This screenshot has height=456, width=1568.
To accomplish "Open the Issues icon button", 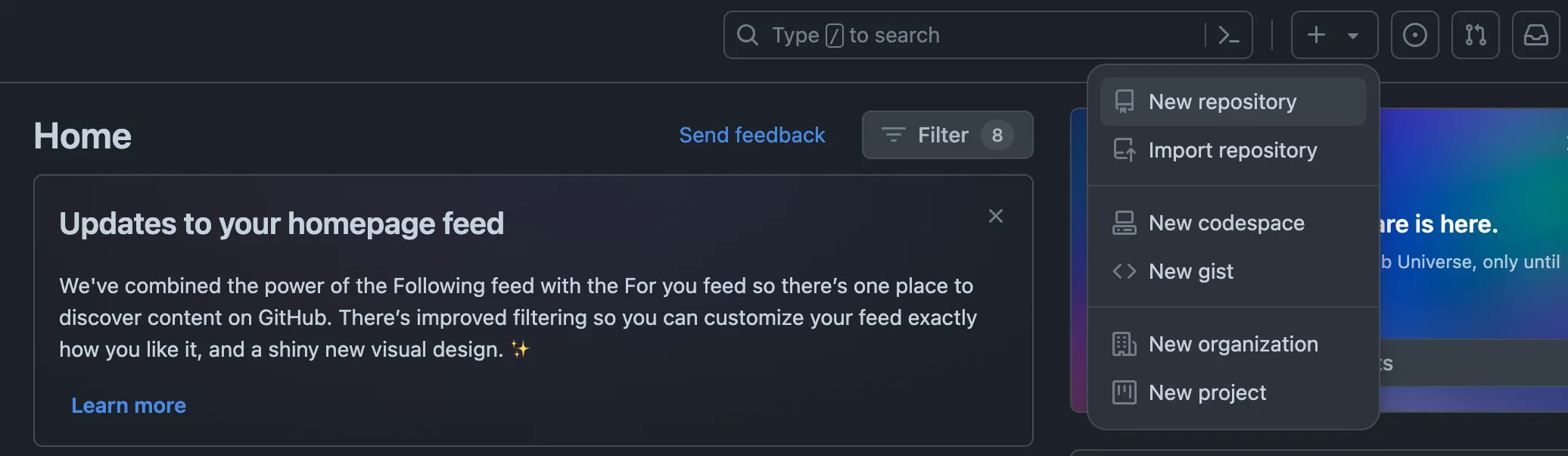I will 1414,35.
